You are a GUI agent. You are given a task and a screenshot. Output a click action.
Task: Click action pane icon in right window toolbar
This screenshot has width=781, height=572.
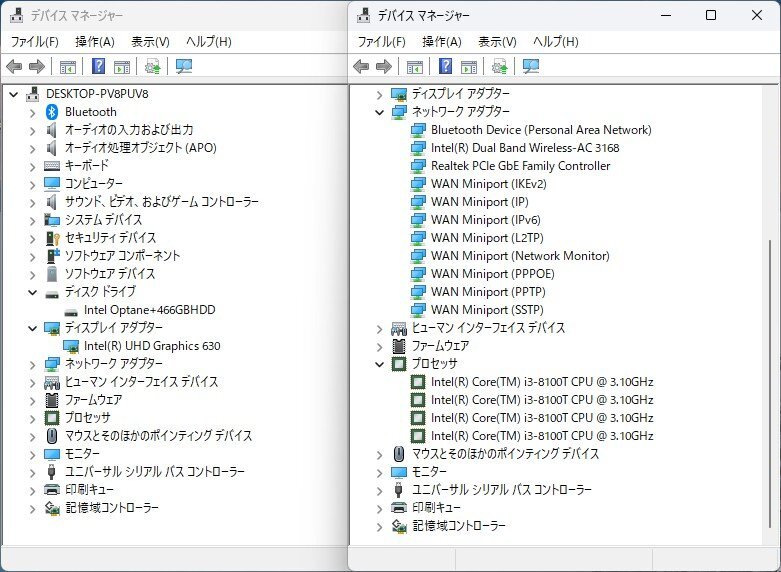pos(469,66)
